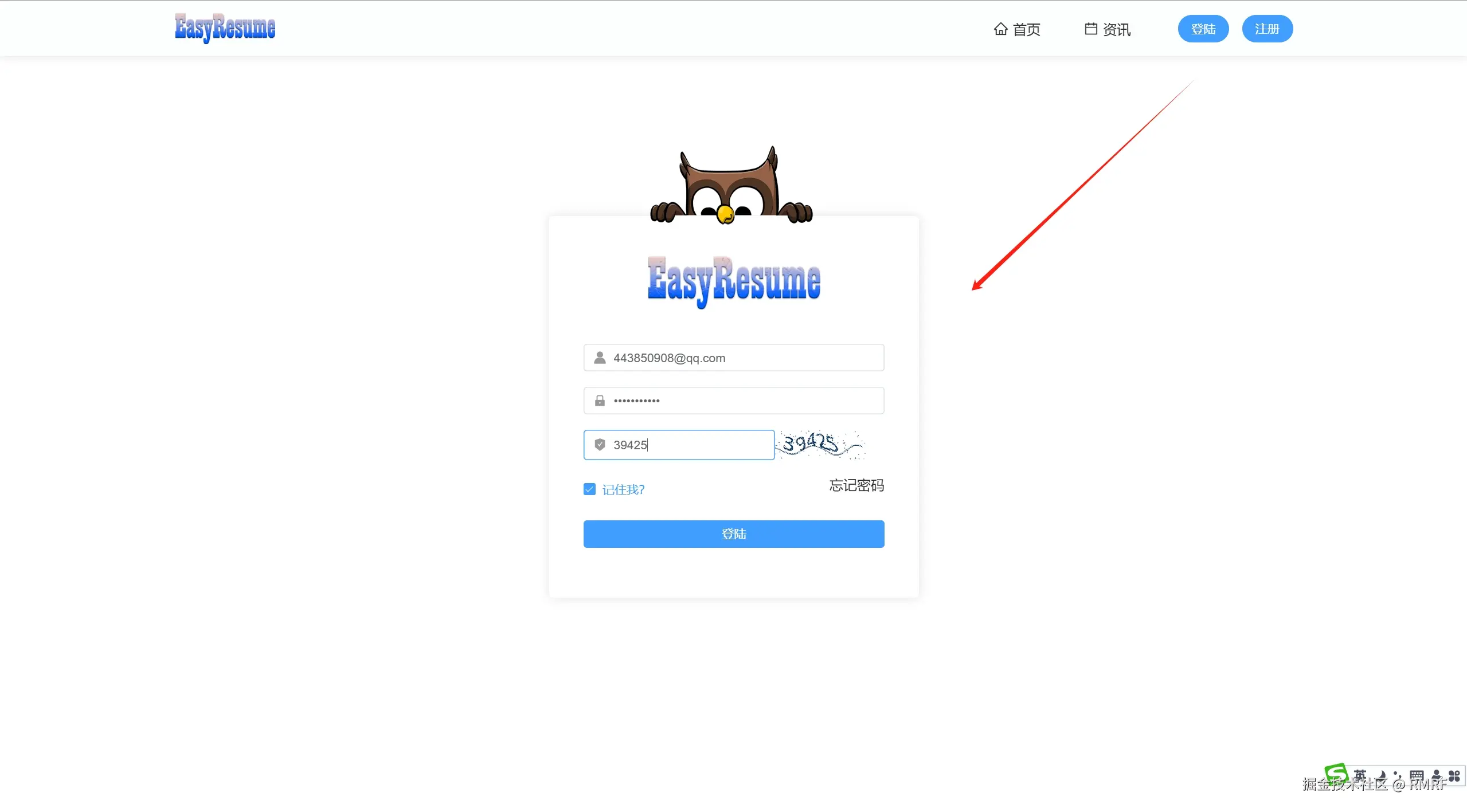Click the owl mascot image
The height and width of the screenshot is (812, 1467).
[x=731, y=186]
